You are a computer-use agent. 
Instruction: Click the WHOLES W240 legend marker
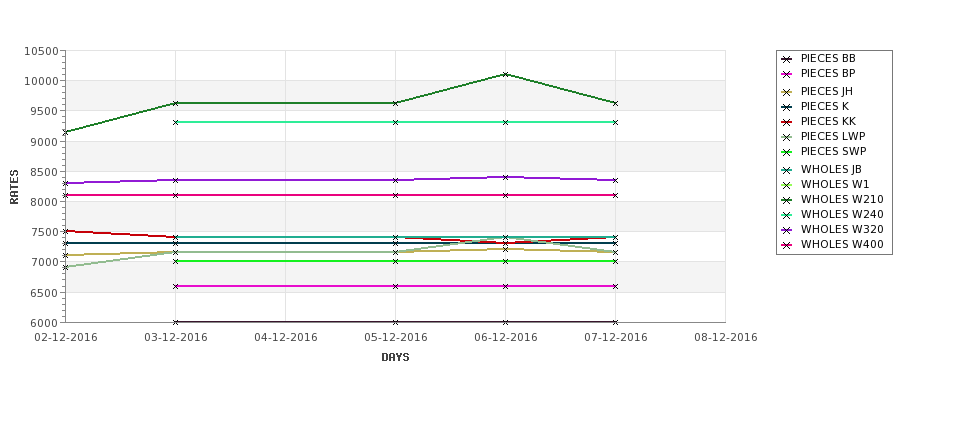[x=787, y=214]
